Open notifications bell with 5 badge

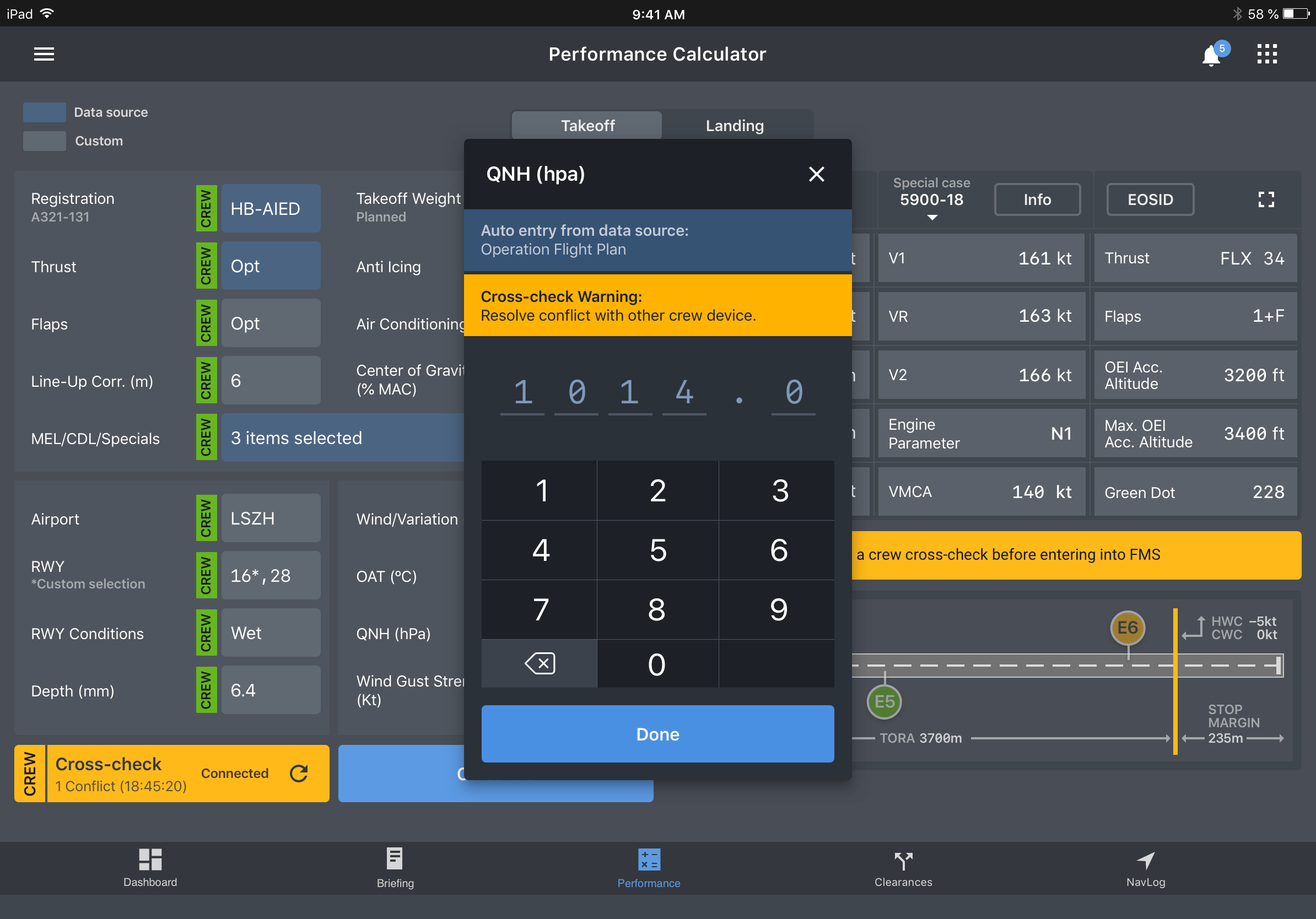click(x=1211, y=55)
